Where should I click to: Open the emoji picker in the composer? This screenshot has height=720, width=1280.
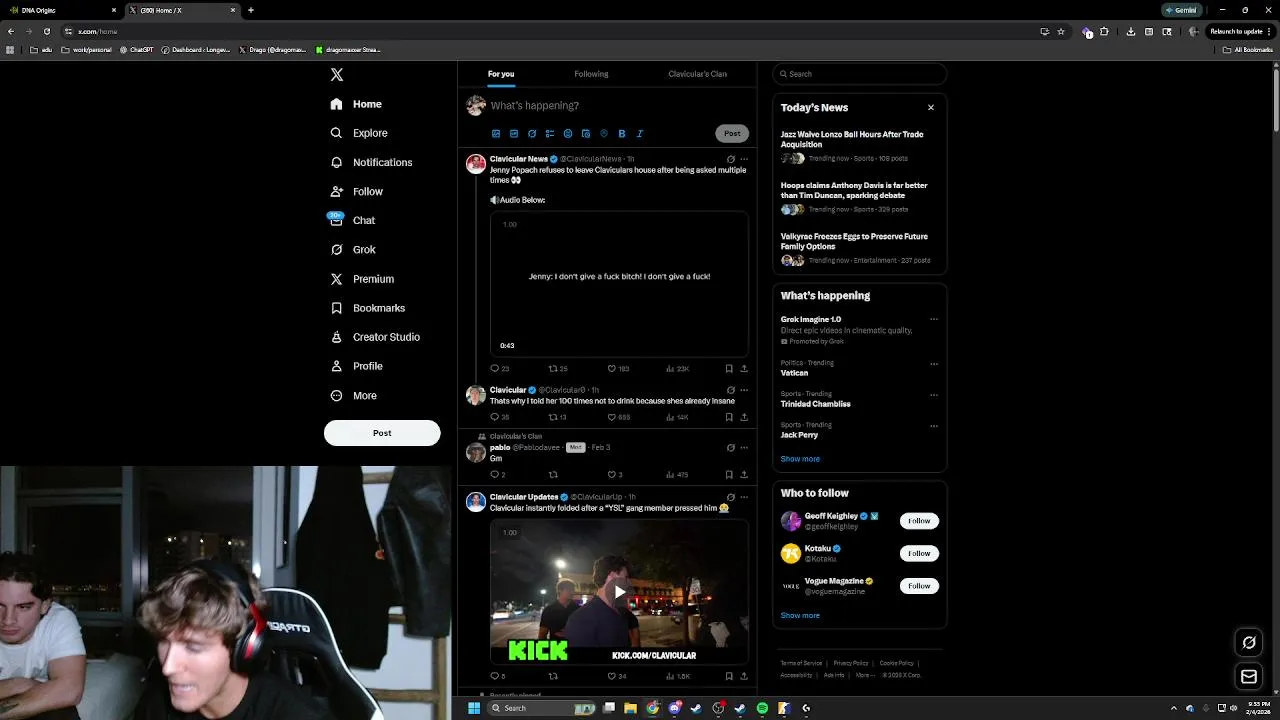(x=568, y=133)
